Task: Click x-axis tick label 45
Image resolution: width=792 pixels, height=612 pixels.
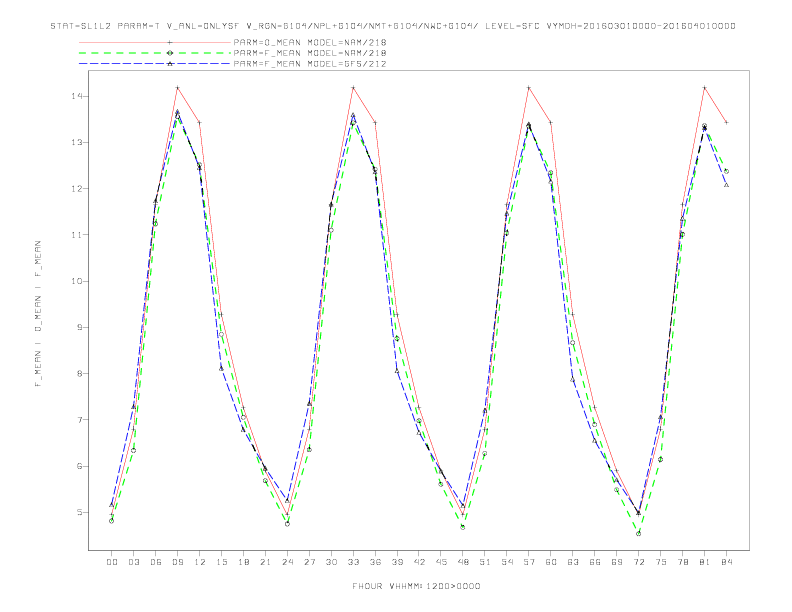Action: (x=441, y=562)
